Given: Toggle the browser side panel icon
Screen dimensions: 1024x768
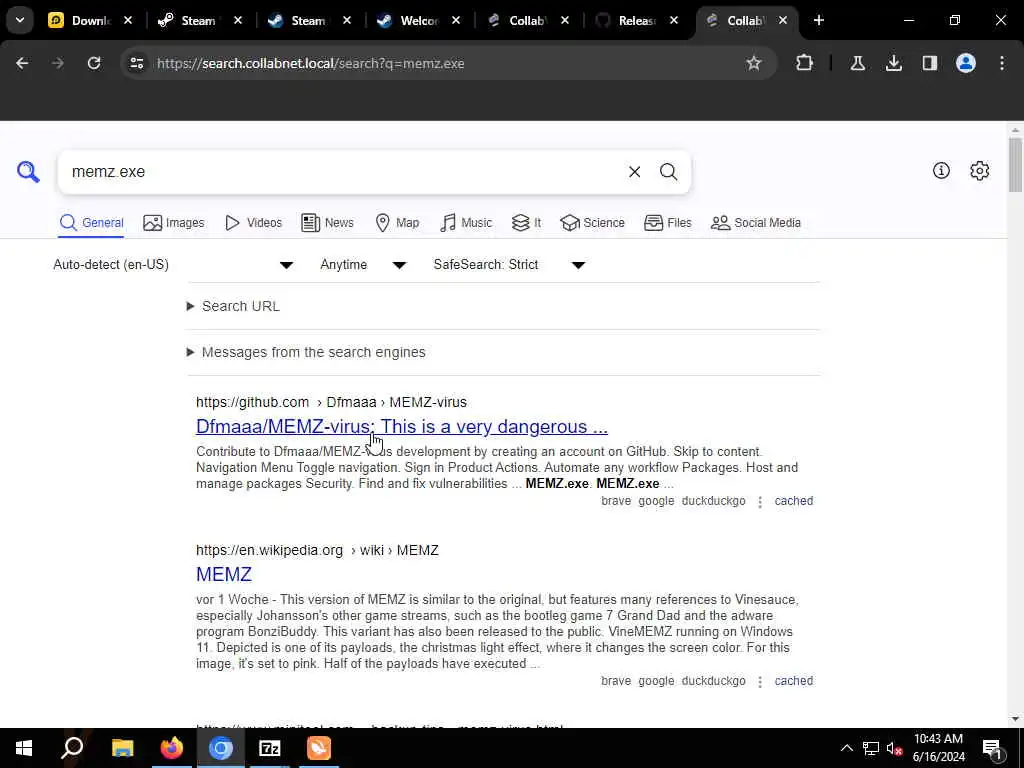Looking at the screenshot, I should point(929,63).
